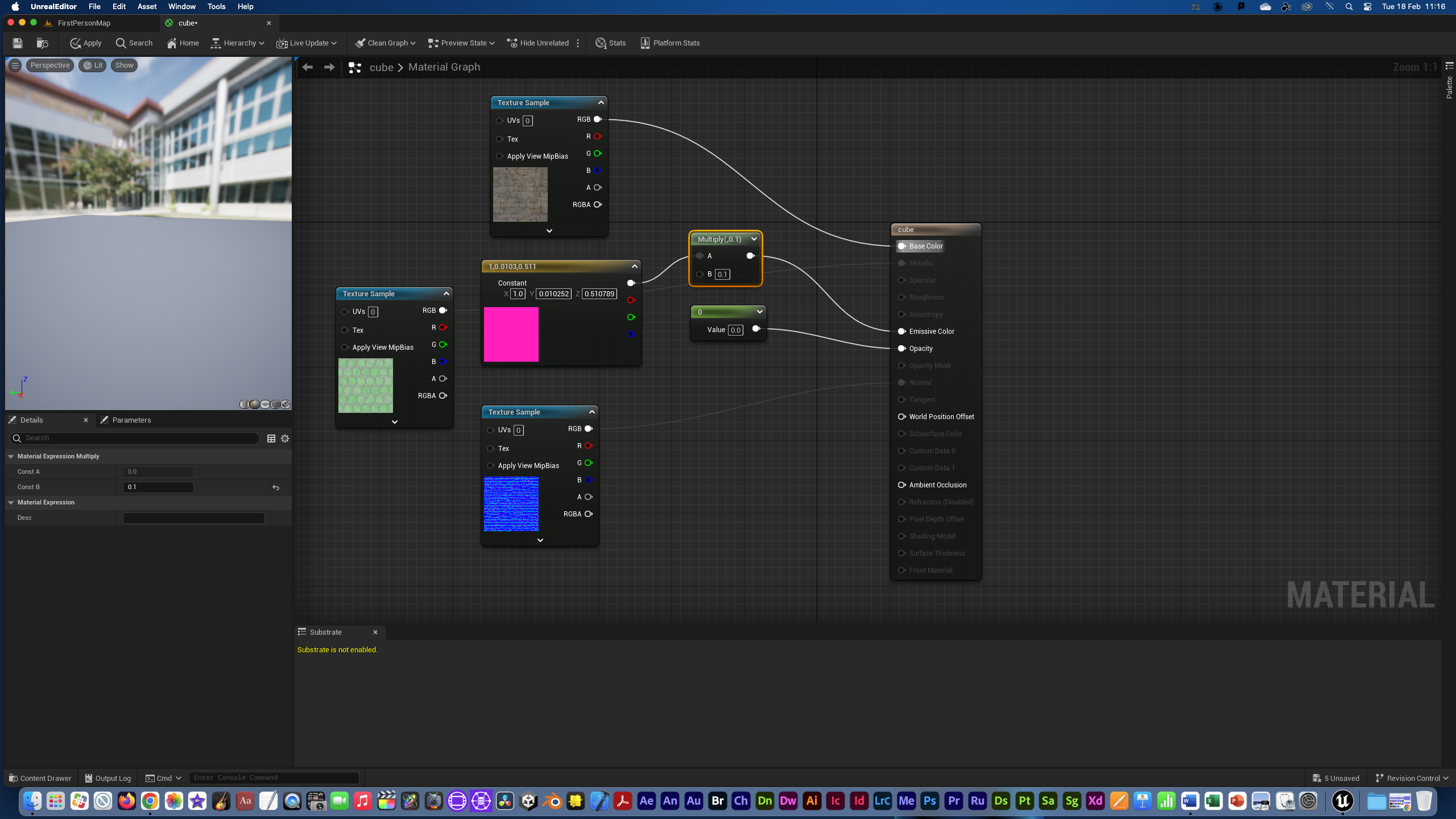Open Live Update dropdown

point(307,43)
